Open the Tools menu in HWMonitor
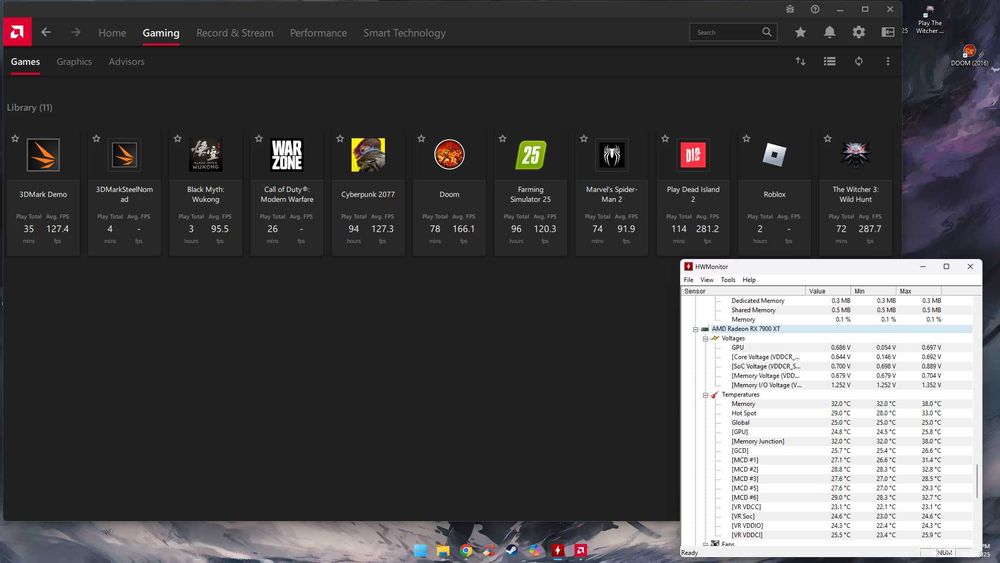 pos(728,280)
